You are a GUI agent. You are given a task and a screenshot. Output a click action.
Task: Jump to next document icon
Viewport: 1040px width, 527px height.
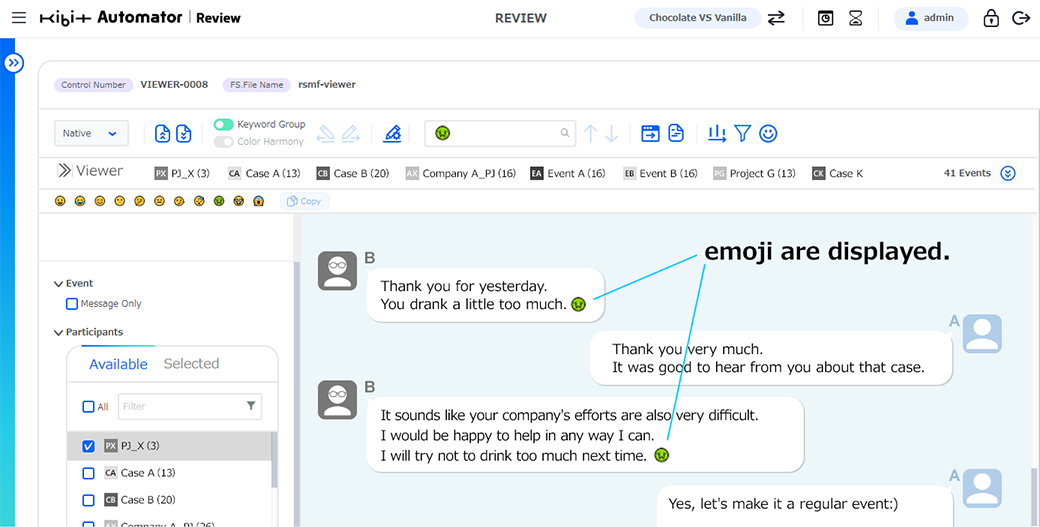[184, 133]
